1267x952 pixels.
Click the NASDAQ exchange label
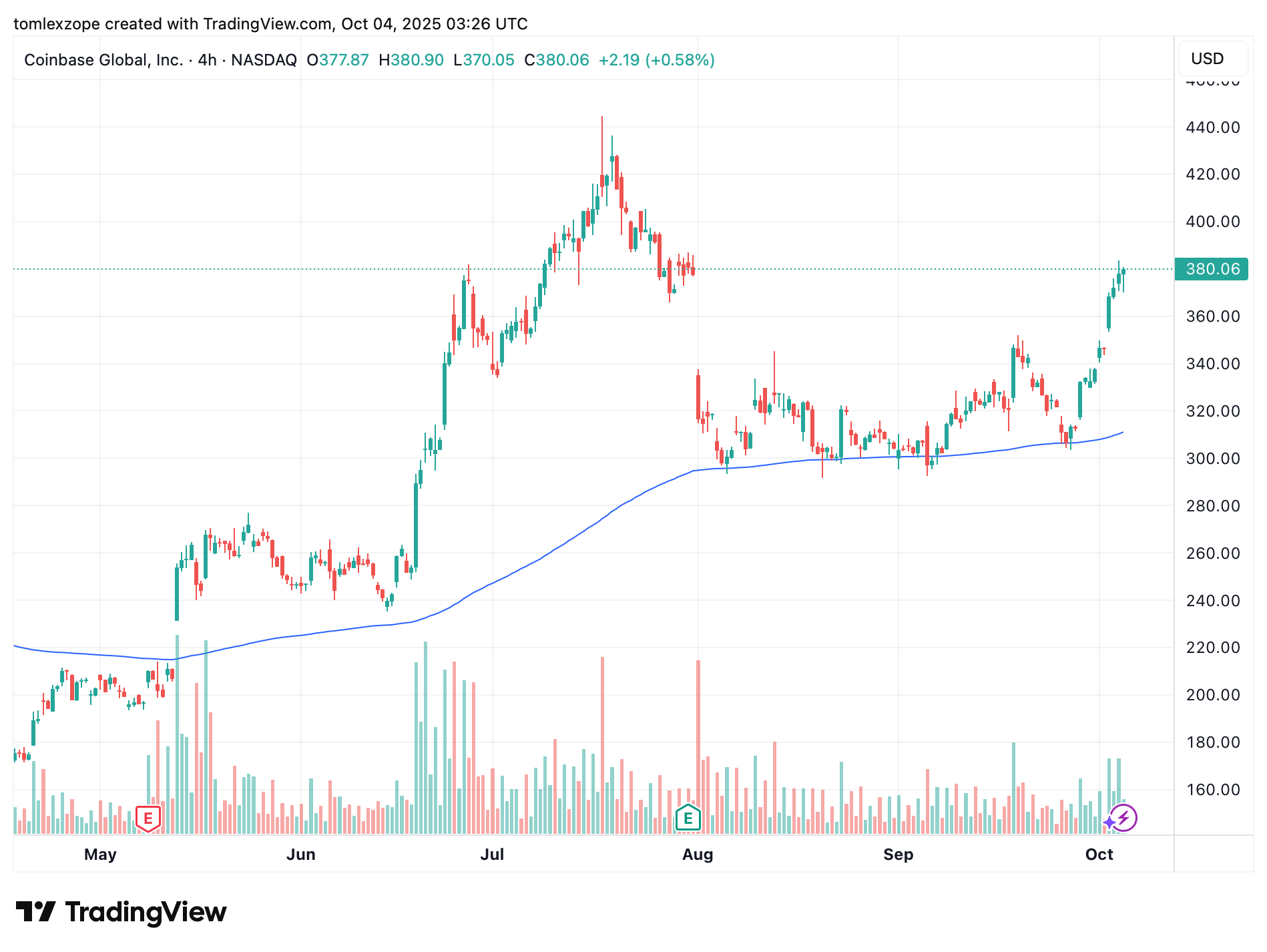[x=264, y=60]
